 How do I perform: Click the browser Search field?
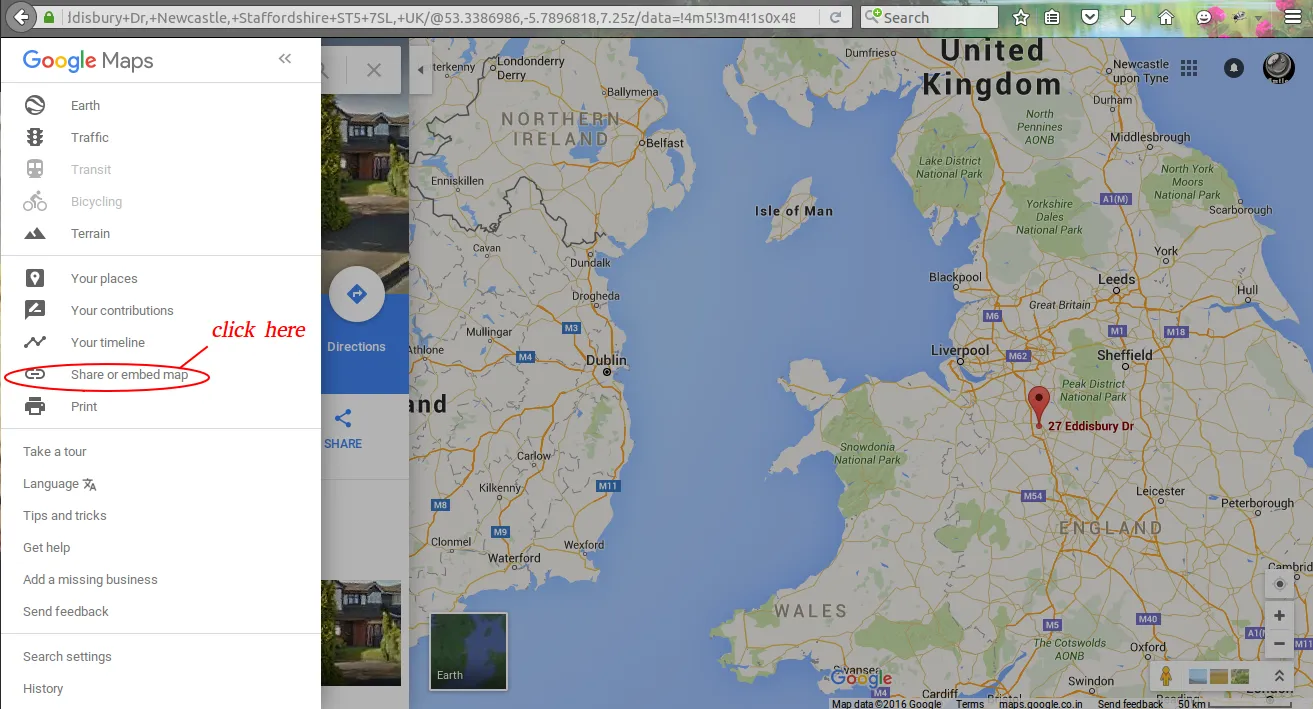coord(930,17)
